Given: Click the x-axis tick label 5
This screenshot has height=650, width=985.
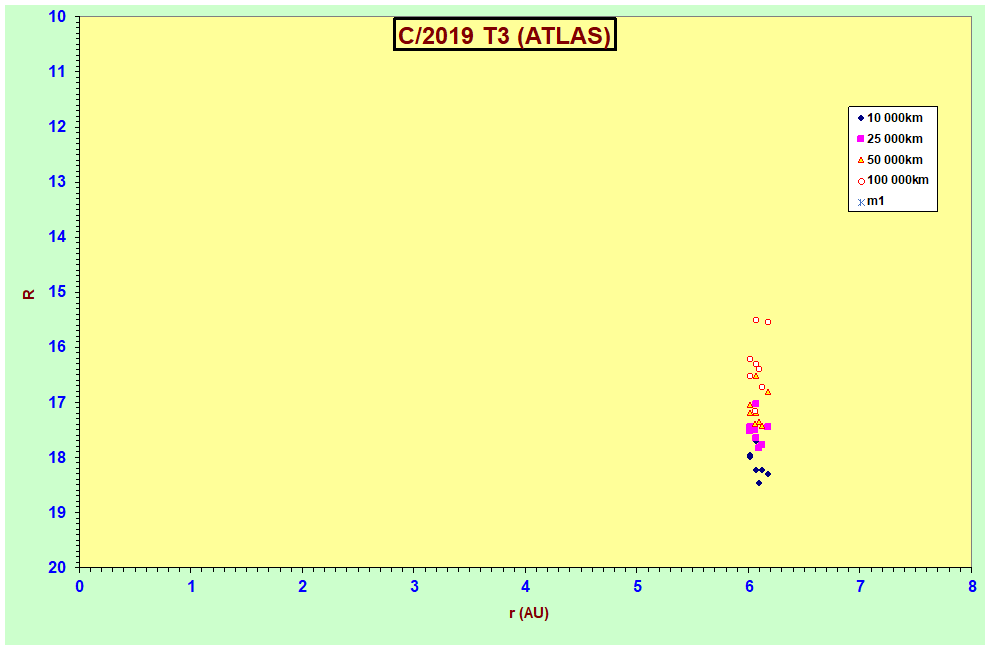Looking at the screenshot, I should (637, 587).
